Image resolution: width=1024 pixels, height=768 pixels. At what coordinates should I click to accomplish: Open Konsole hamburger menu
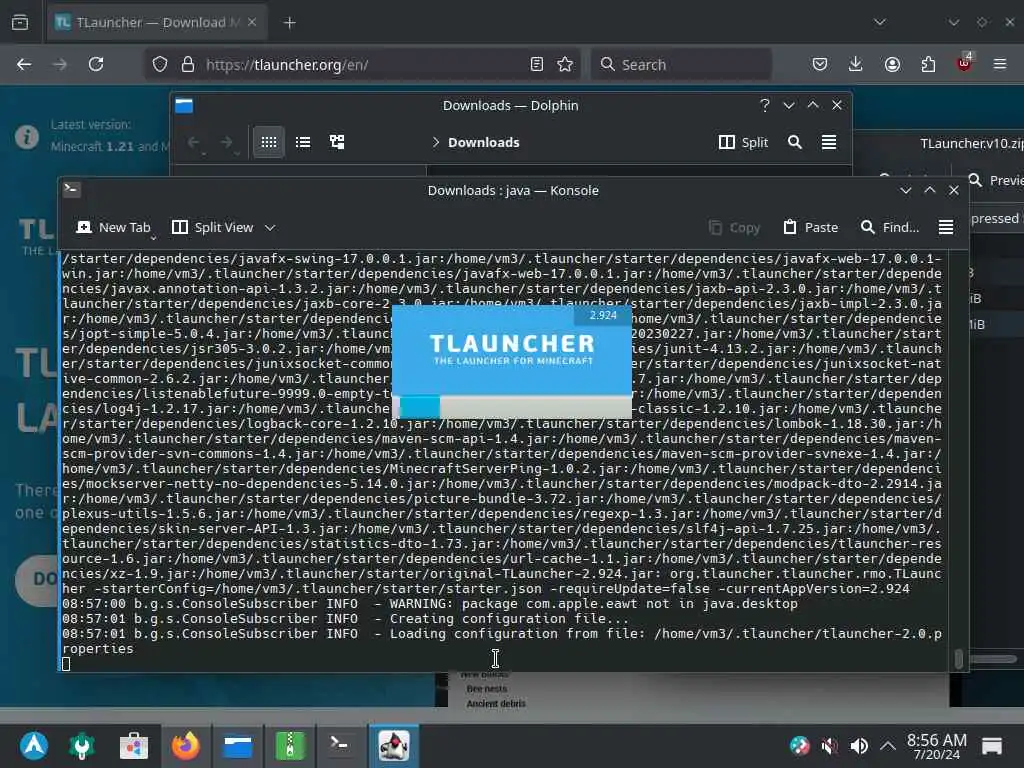point(946,227)
